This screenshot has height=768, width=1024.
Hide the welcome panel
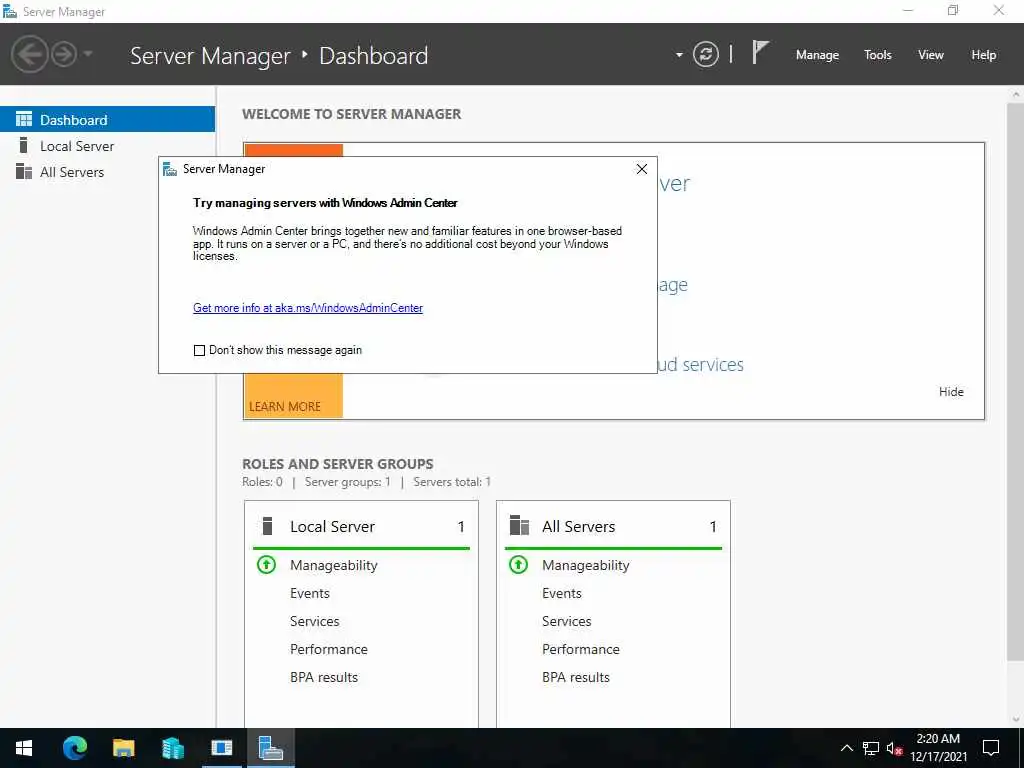pos(951,391)
